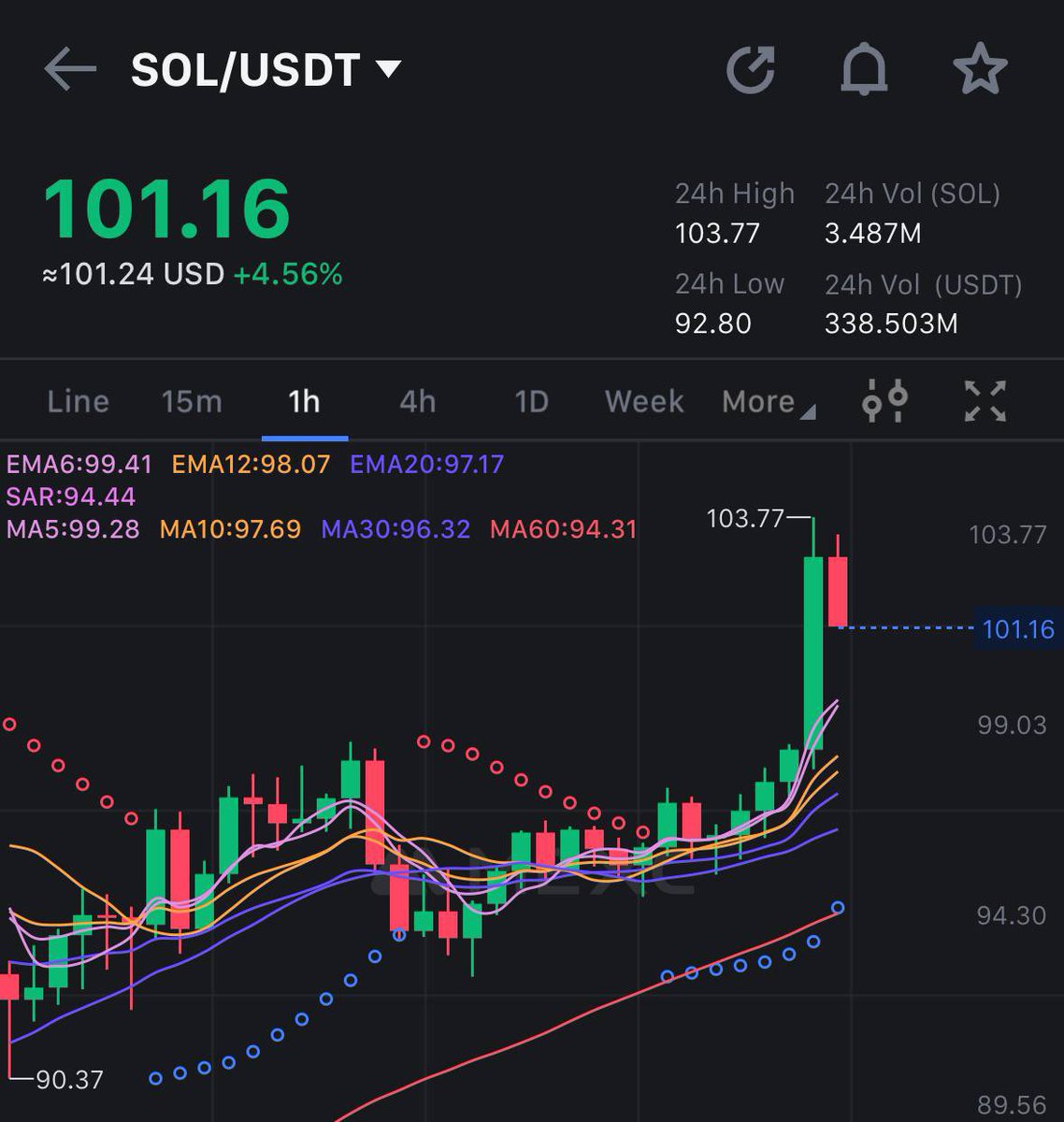
Task: Click the SAR:94.44 indicator label
Action: (71, 496)
